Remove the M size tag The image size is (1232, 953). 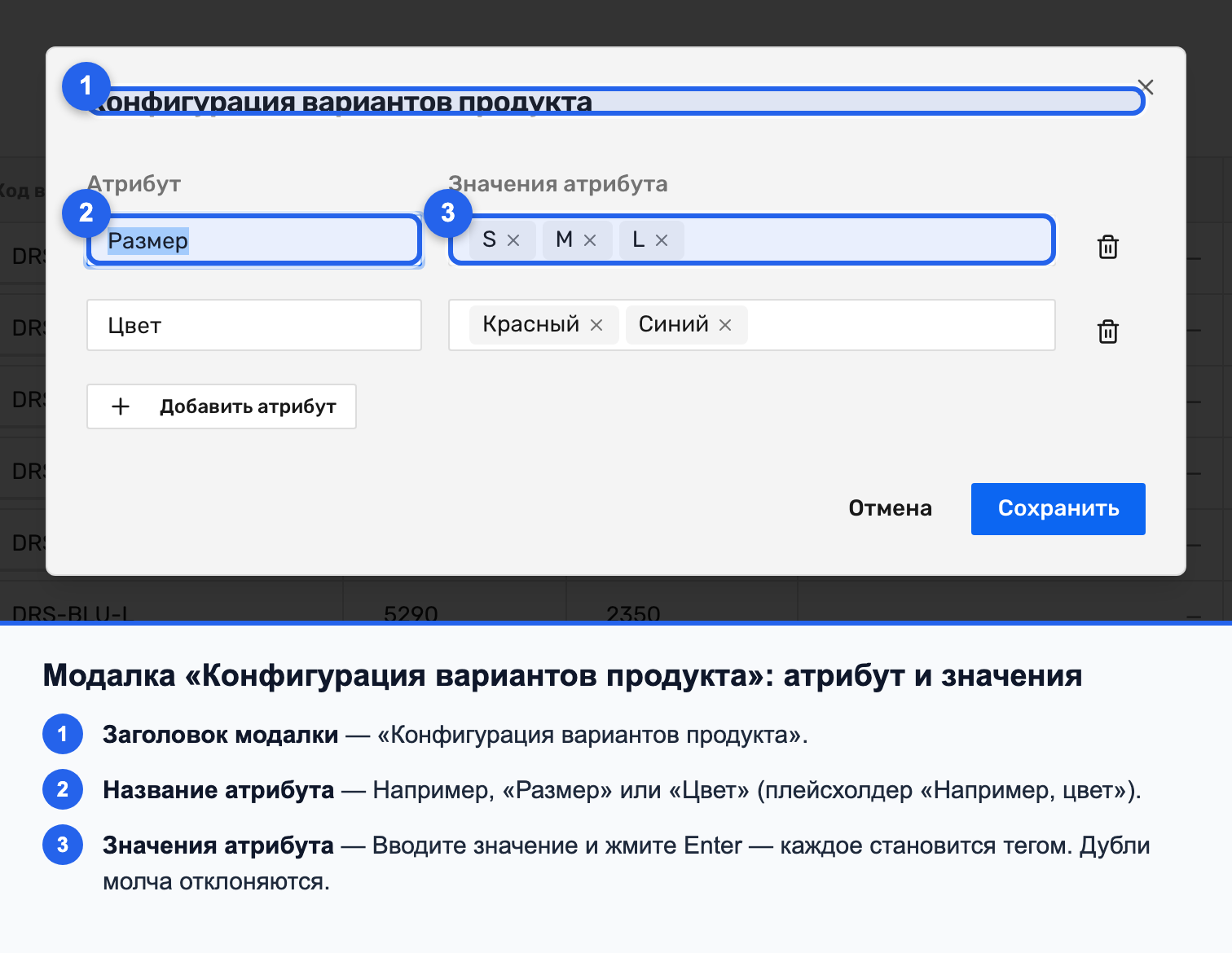[590, 240]
